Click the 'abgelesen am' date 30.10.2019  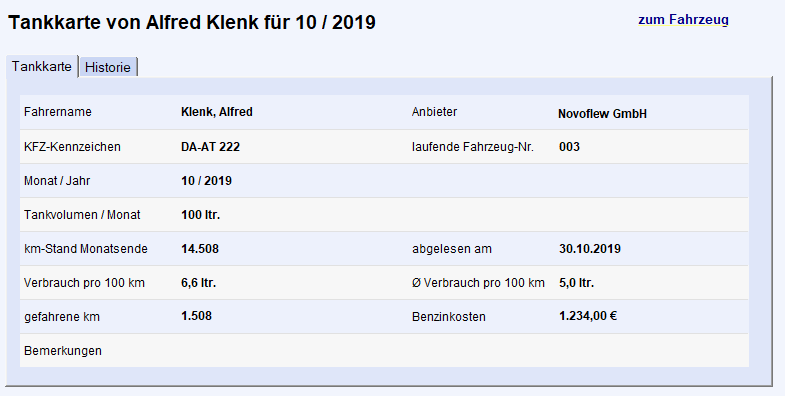(590, 249)
